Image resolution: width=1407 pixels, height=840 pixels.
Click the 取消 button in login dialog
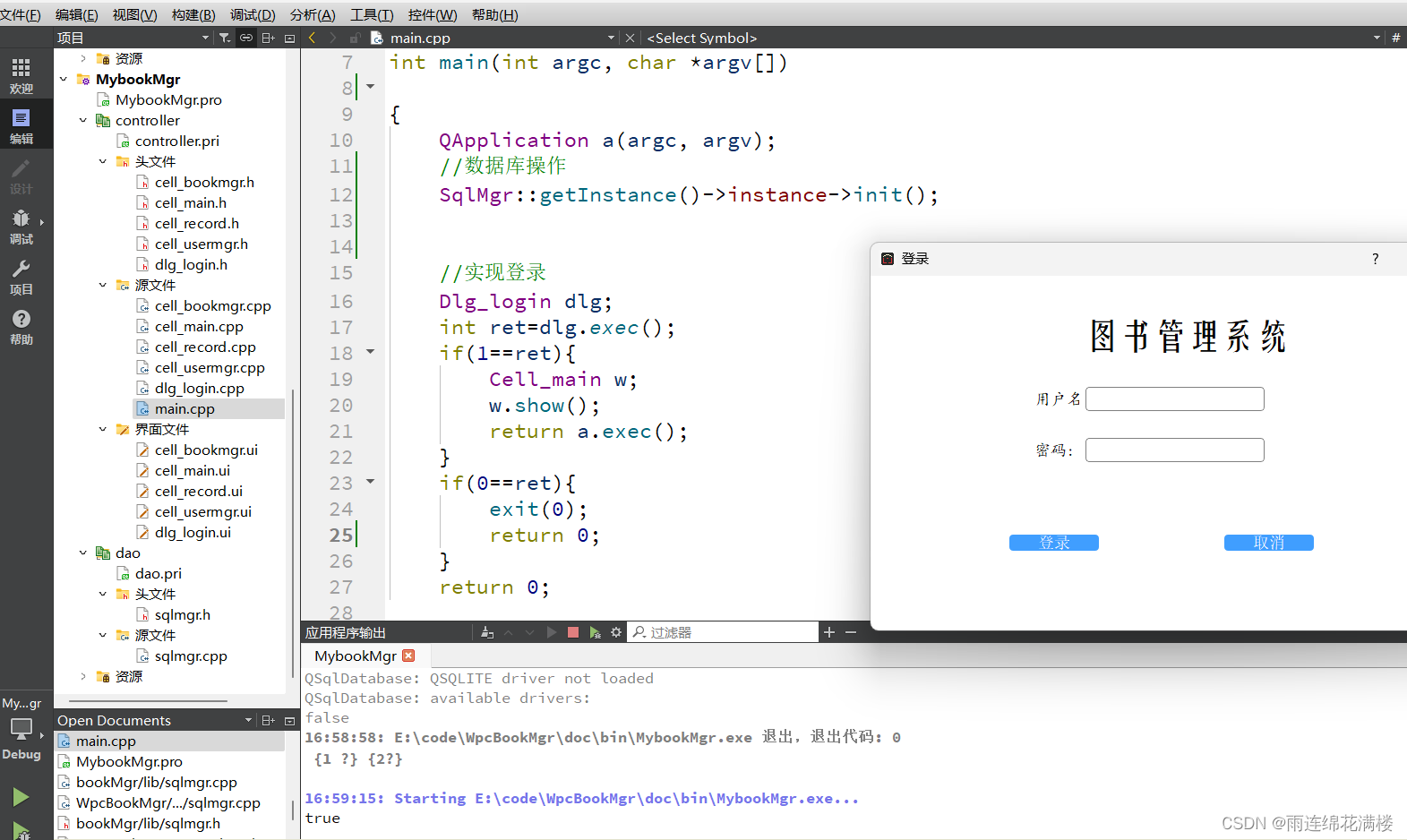point(1268,543)
